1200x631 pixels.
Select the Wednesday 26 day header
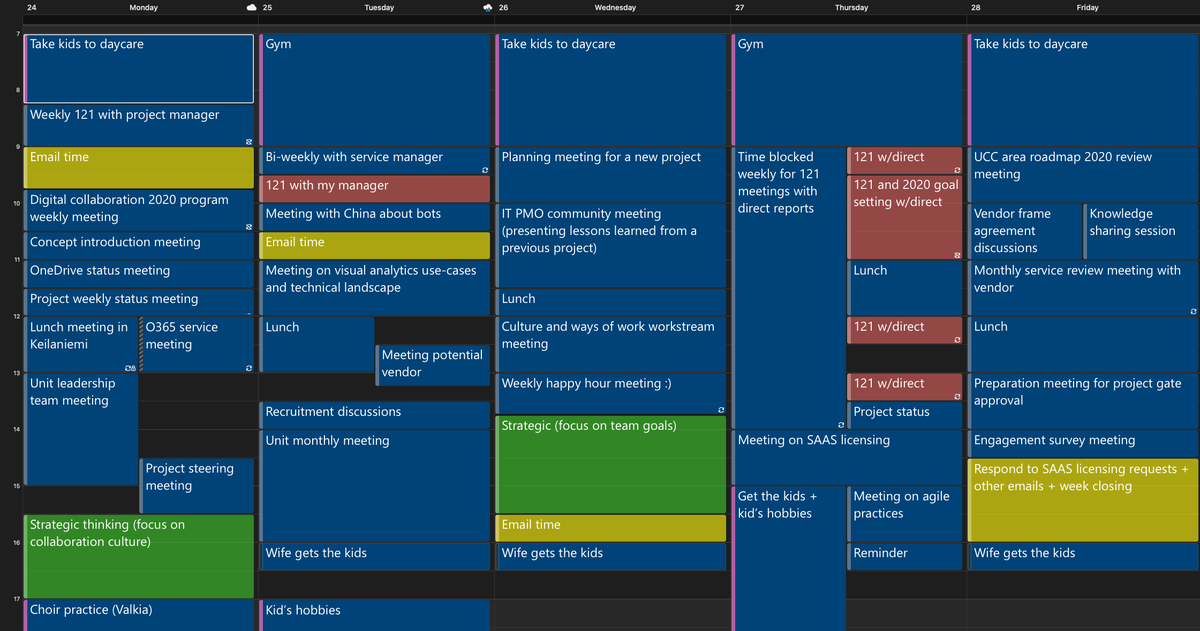(613, 7)
